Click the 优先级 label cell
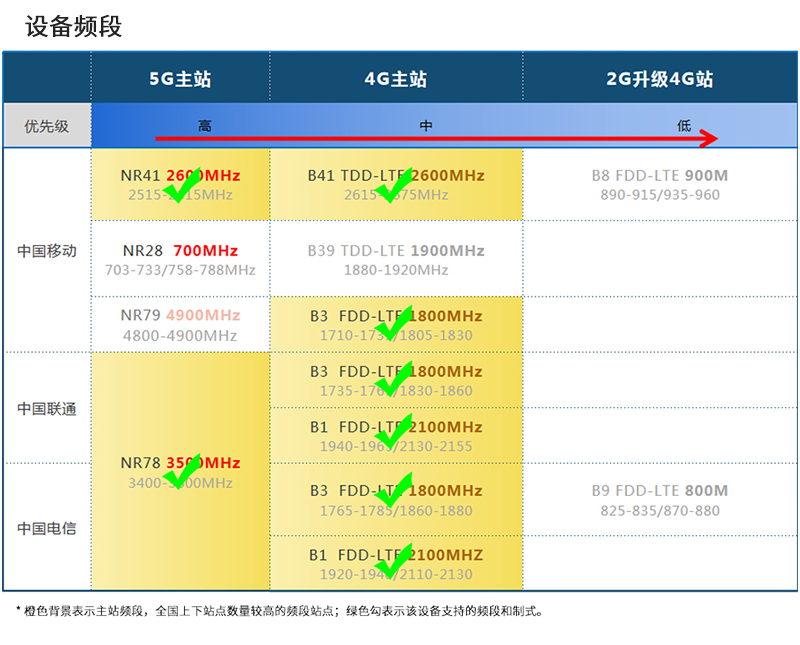 47,126
